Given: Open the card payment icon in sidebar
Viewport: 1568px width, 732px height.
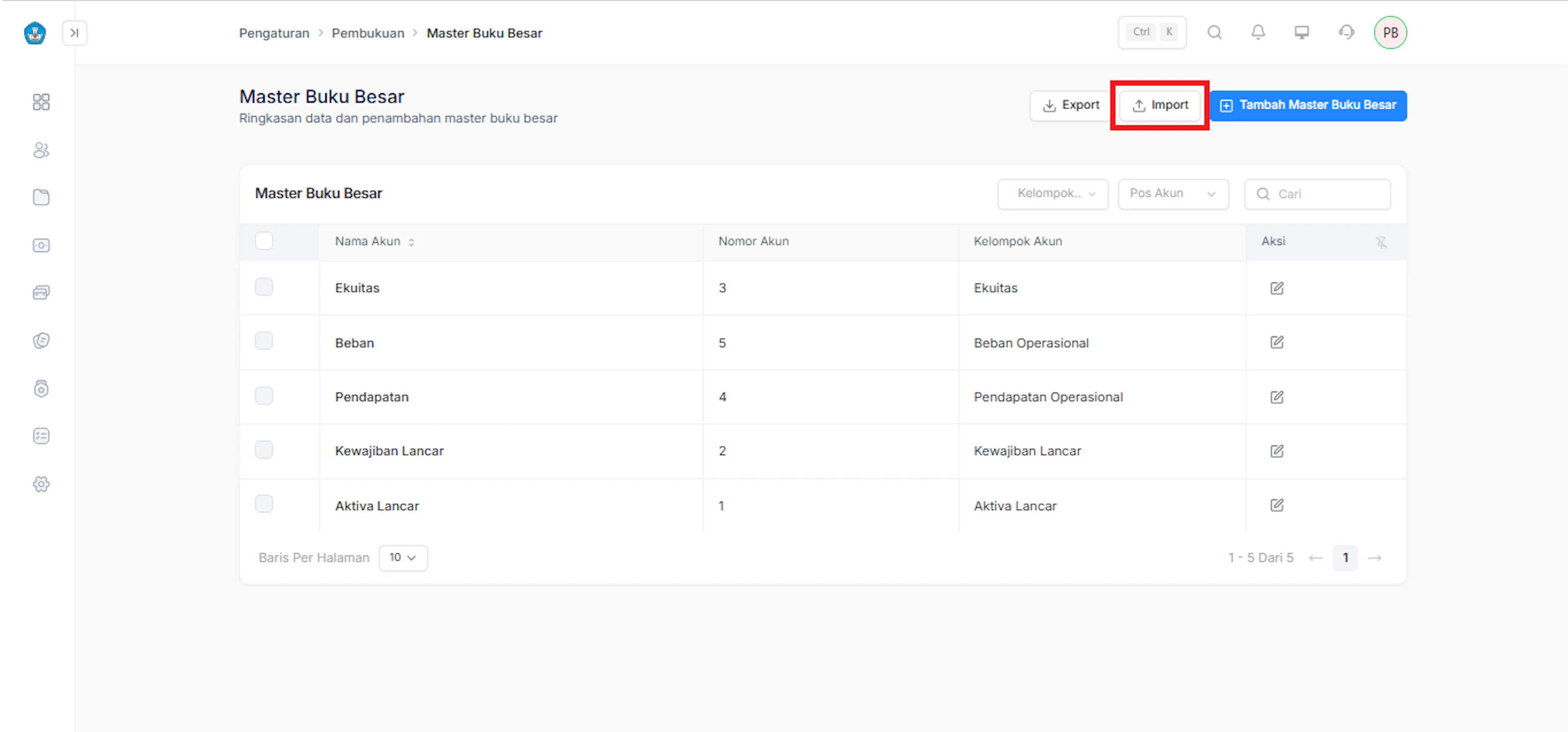Looking at the screenshot, I should coord(41,293).
